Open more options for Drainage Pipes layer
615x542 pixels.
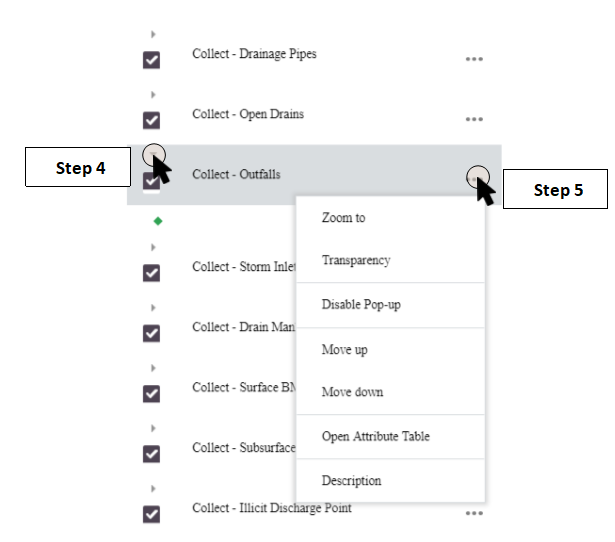pos(474,59)
